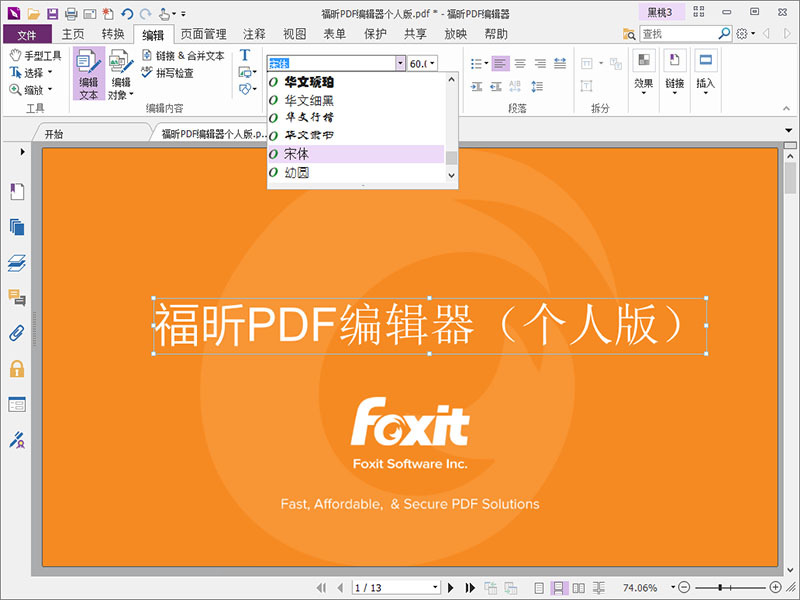
Task: Enable continuous page view mode
Action: (560, 587)
